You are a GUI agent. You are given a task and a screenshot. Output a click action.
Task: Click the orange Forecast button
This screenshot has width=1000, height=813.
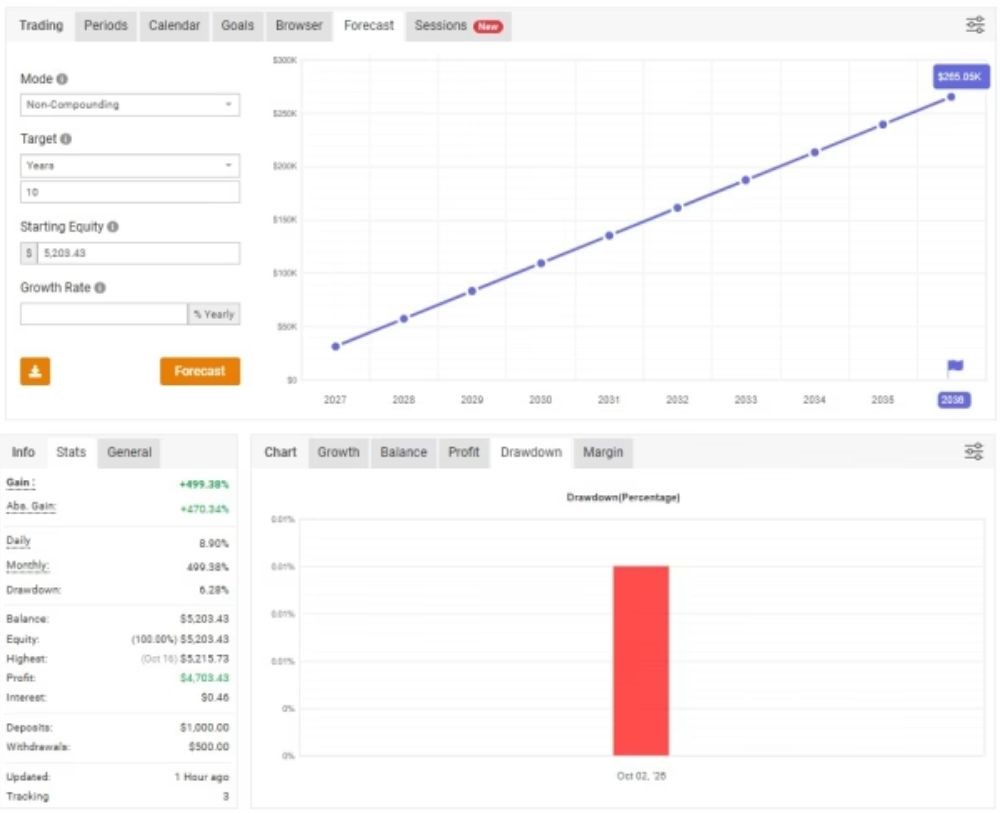[x=200, y=371]
